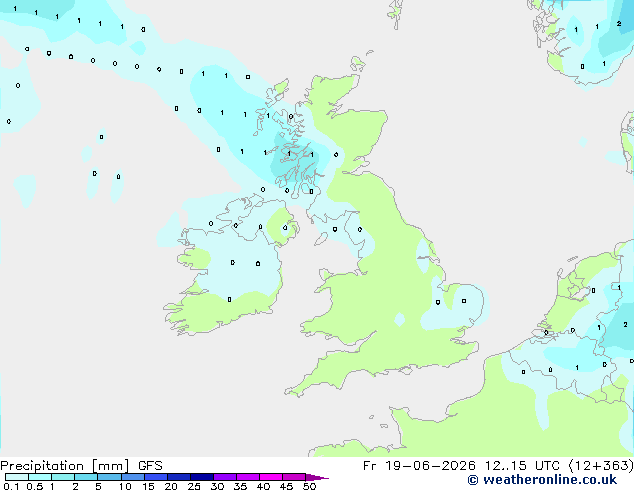This screenshot has height=490, width=634.
Task: Pick the 25–30 mm dark blue swatch
Action: click(201, 477)
